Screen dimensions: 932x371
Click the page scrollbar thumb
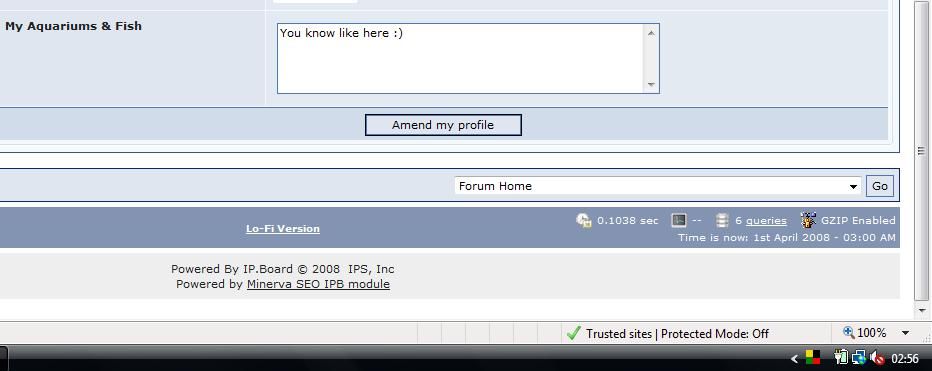tap(922, 151)
